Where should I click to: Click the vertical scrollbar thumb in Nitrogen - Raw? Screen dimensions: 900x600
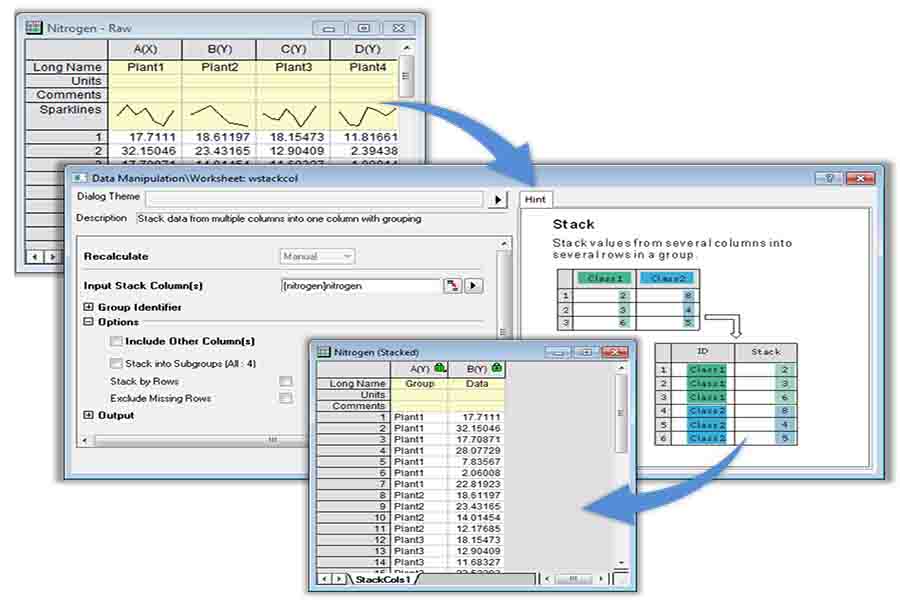pyautogui.click(x=406, y=76)
